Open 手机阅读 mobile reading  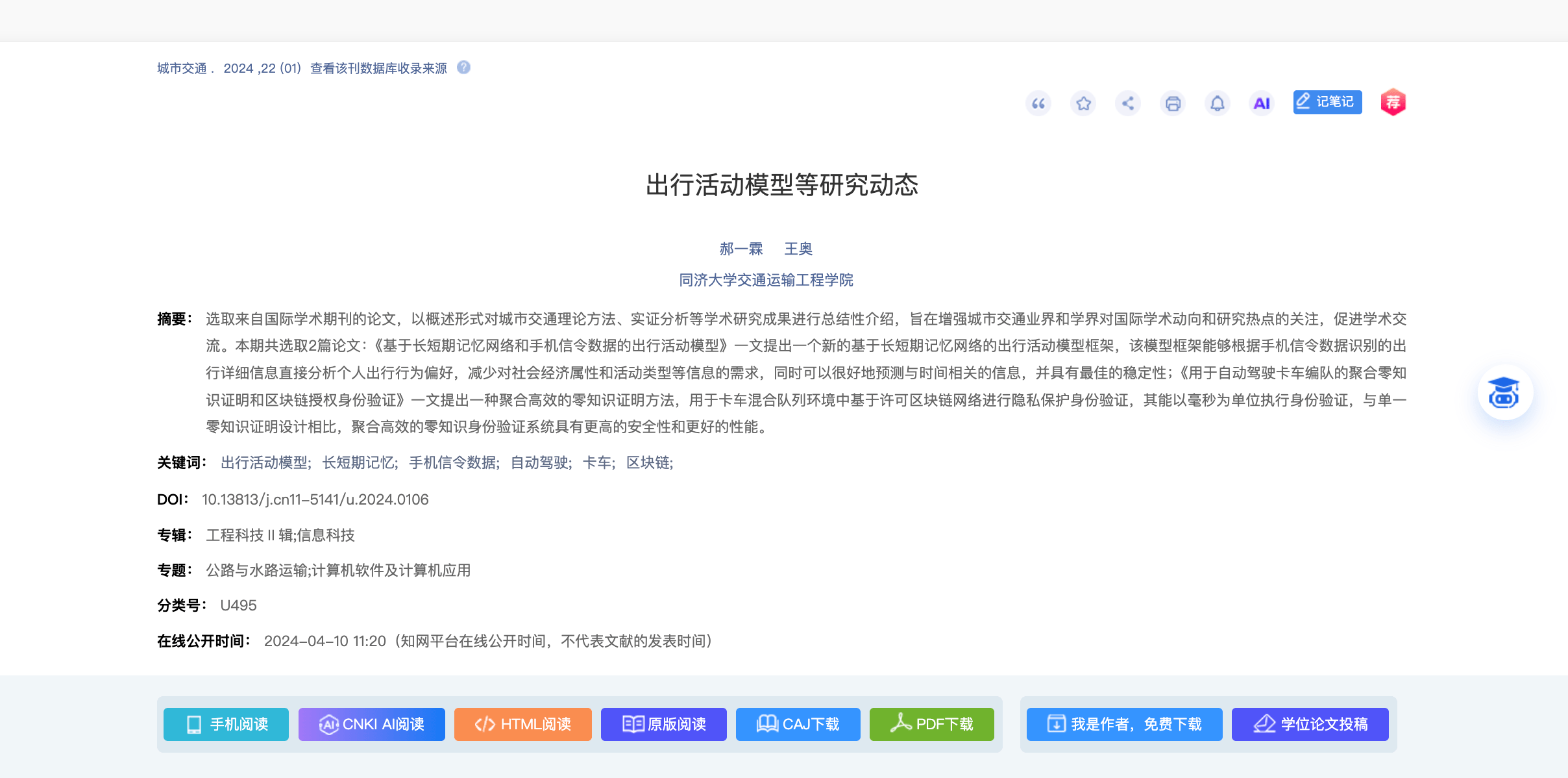(226, 724)
